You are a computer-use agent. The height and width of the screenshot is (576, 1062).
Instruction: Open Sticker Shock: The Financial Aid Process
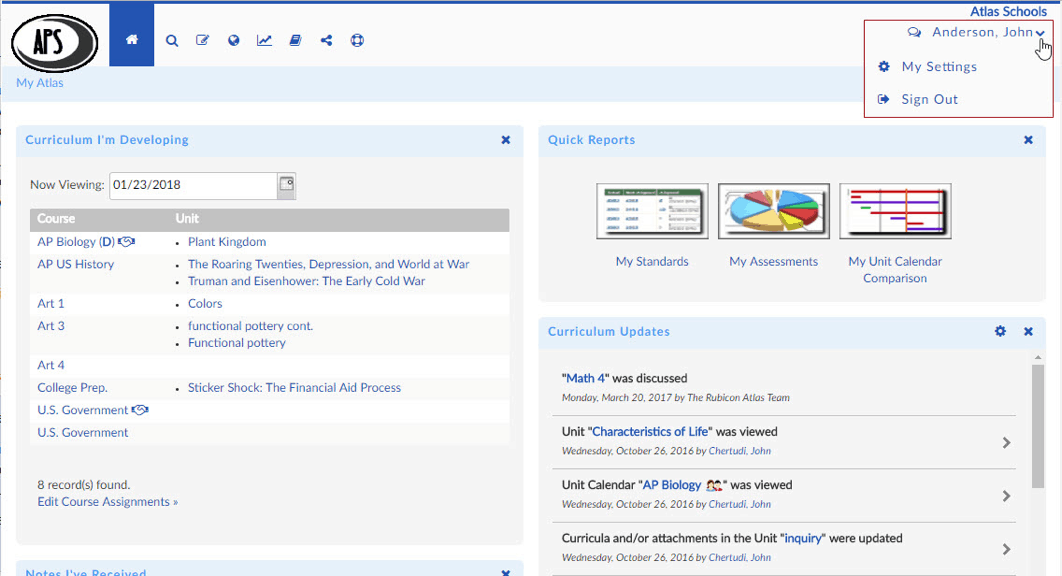[x=294, y=387]
